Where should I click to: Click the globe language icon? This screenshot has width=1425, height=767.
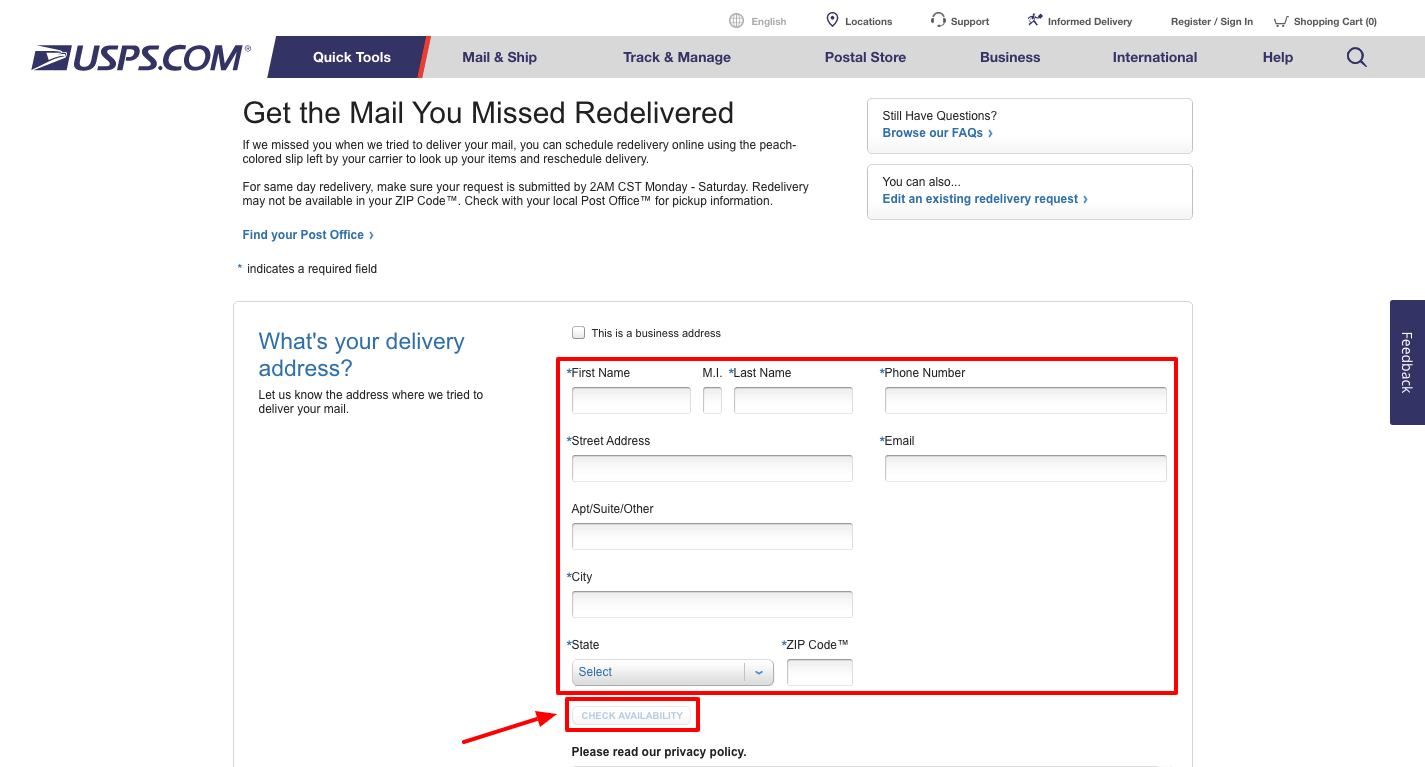click(x=737, y=21)
